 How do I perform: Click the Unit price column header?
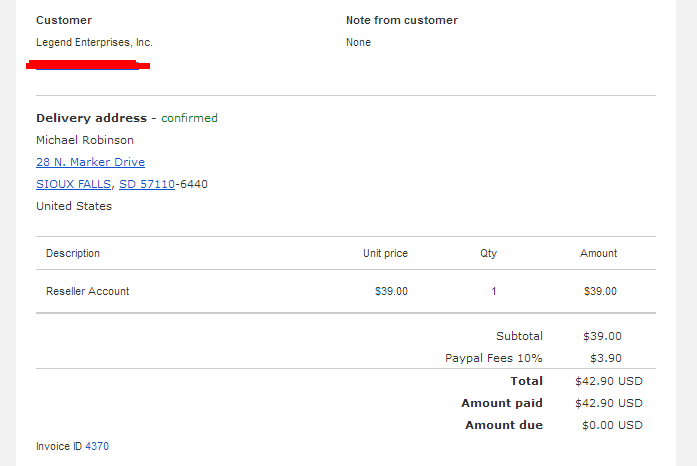[x=385, y=253]
